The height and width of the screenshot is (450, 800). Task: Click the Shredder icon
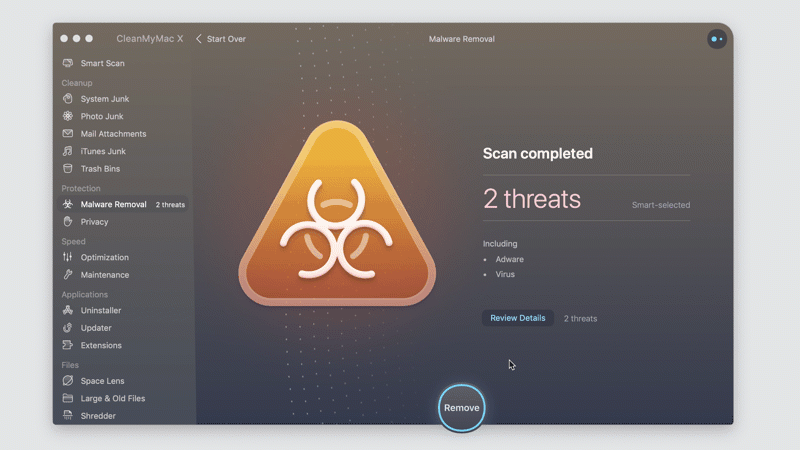pos(67,415)
